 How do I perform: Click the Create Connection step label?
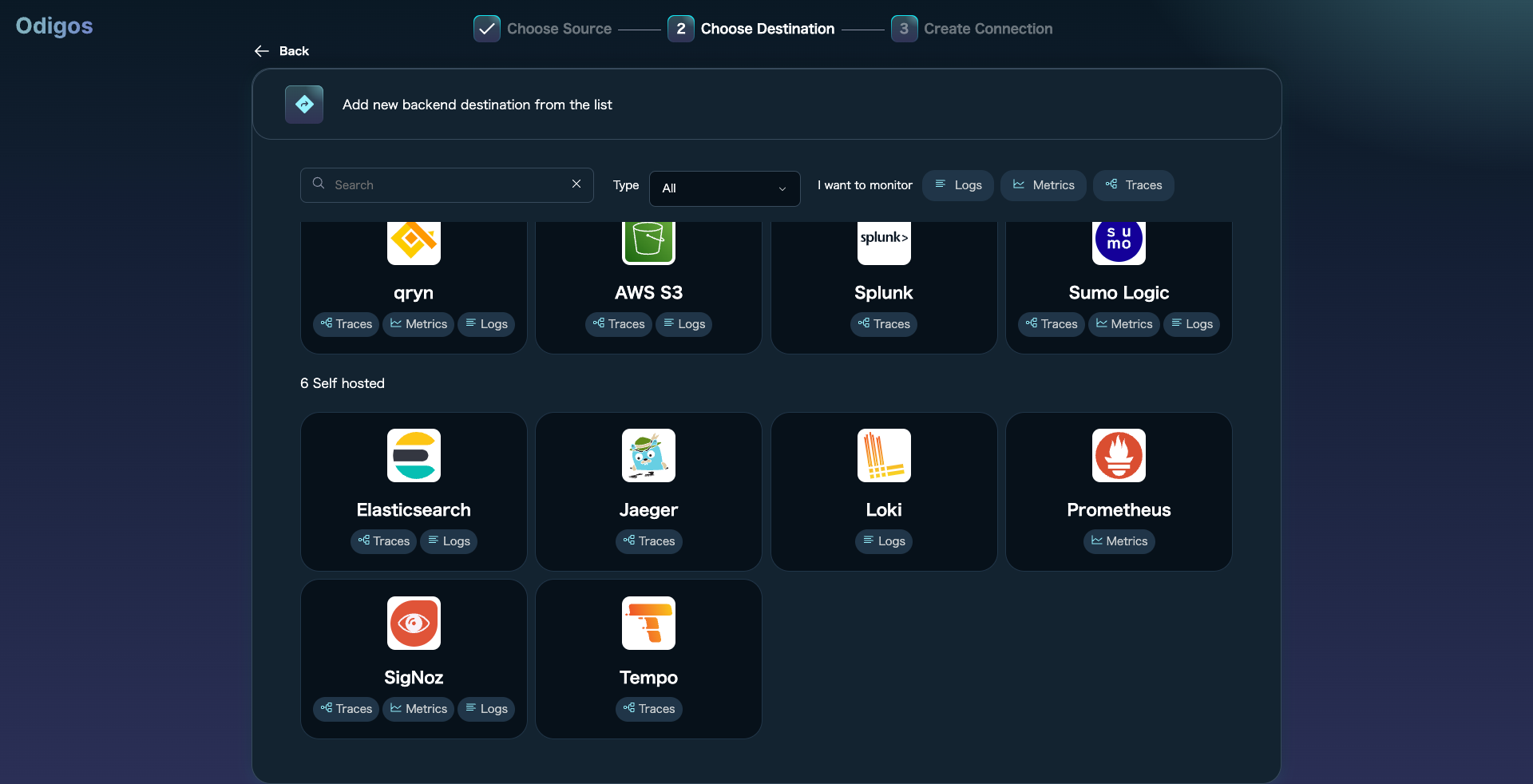click(x=988, y=29)
